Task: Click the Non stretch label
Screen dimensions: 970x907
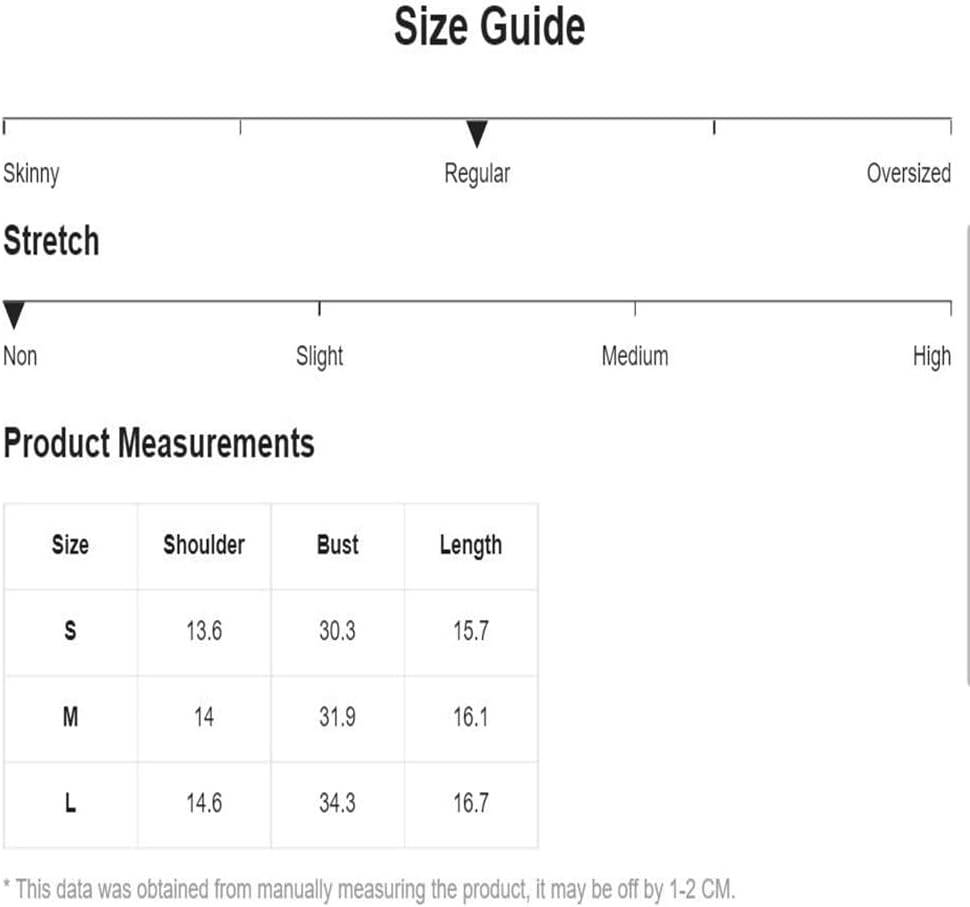Action: (20, 356)
